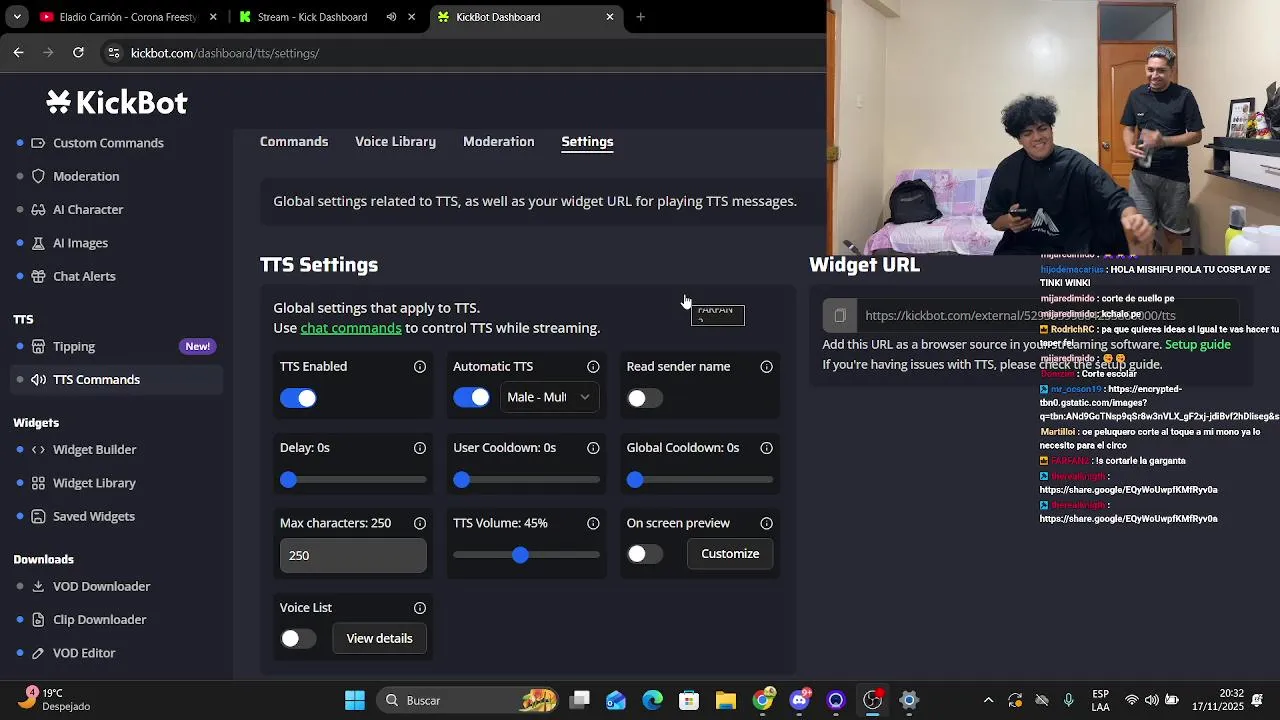The height and width of the screenshot is (720, 1280).
Task: Adjust the TTS Volume slider
Action: (x=526, y=555)
